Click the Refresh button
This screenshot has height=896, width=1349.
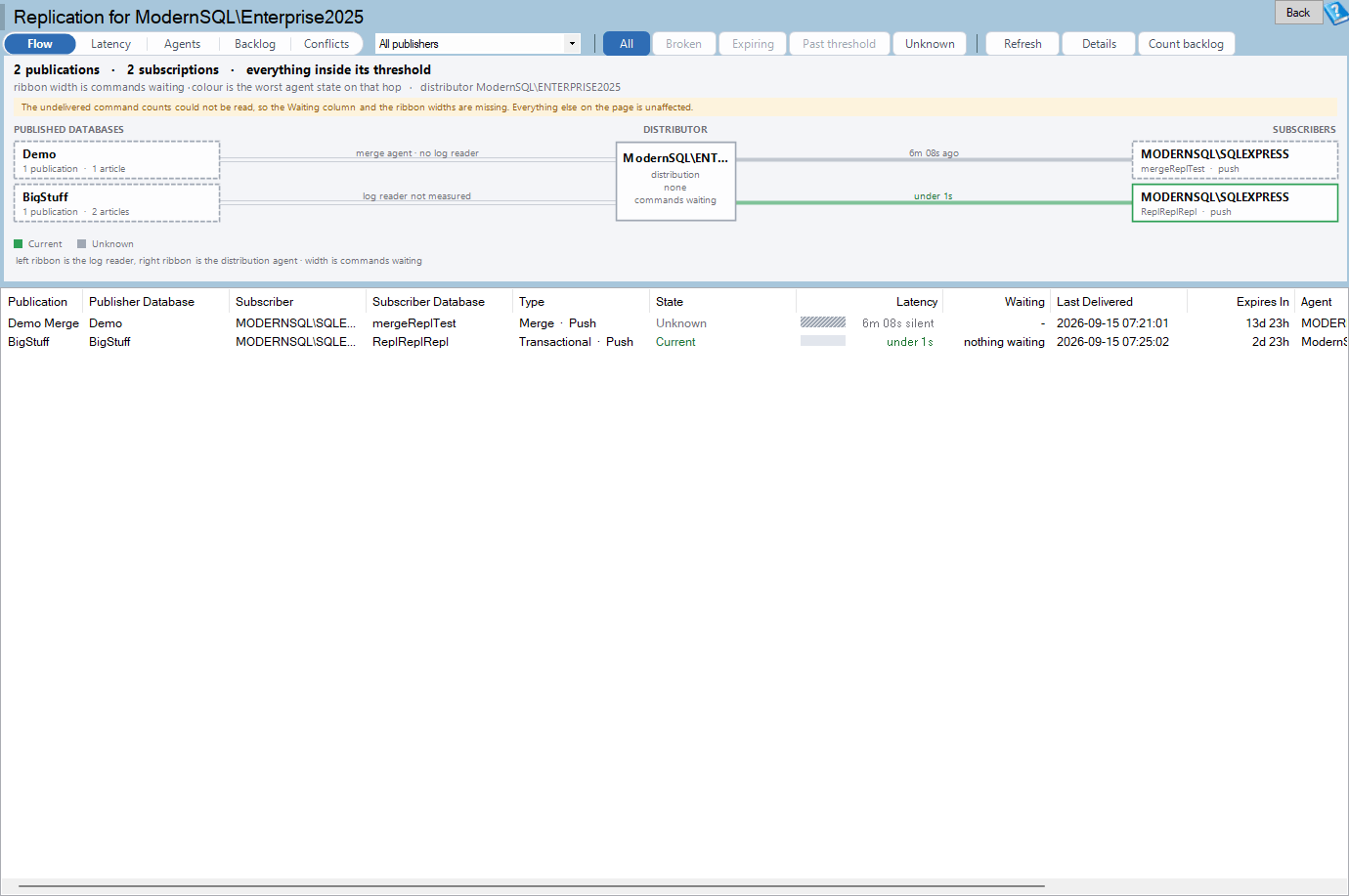(1023, 44)
